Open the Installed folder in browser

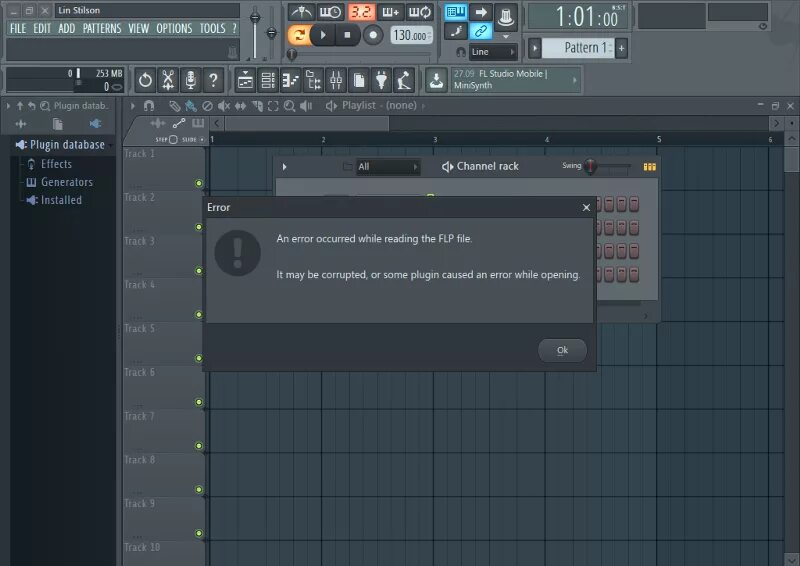54,200
